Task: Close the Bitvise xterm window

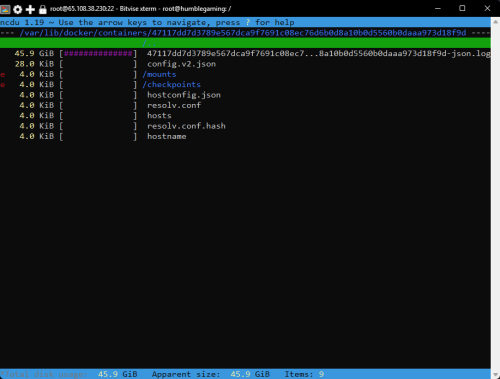Action: pyautogui.click(x=487, y=8)
